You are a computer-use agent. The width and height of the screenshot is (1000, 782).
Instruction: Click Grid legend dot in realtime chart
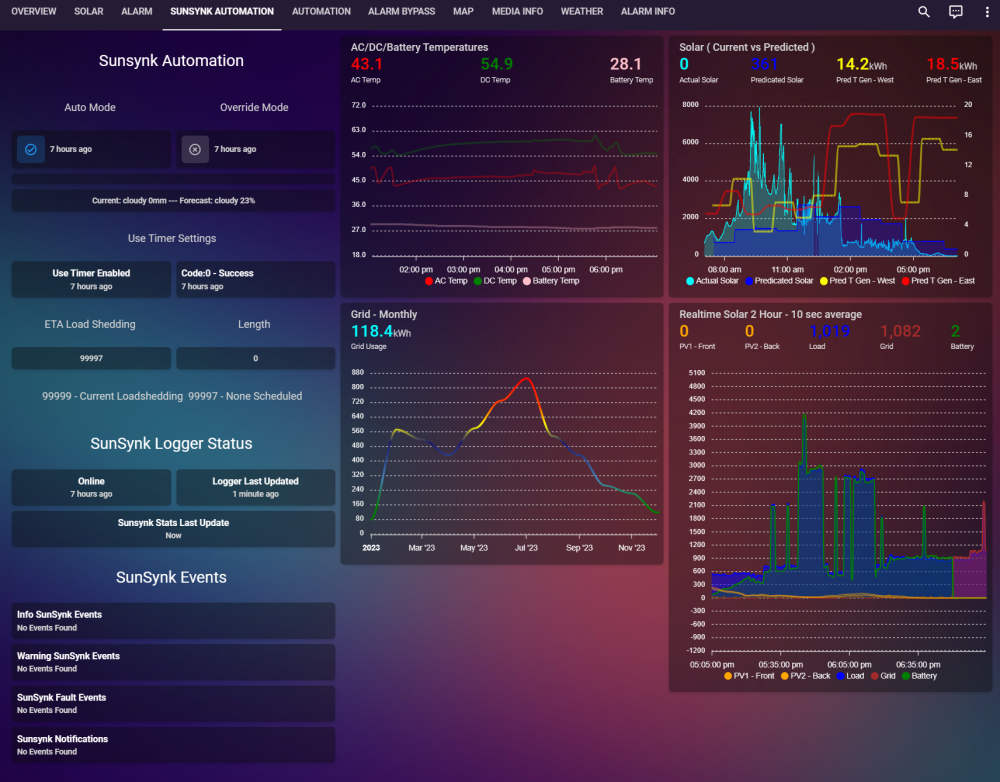pos(874,675)
